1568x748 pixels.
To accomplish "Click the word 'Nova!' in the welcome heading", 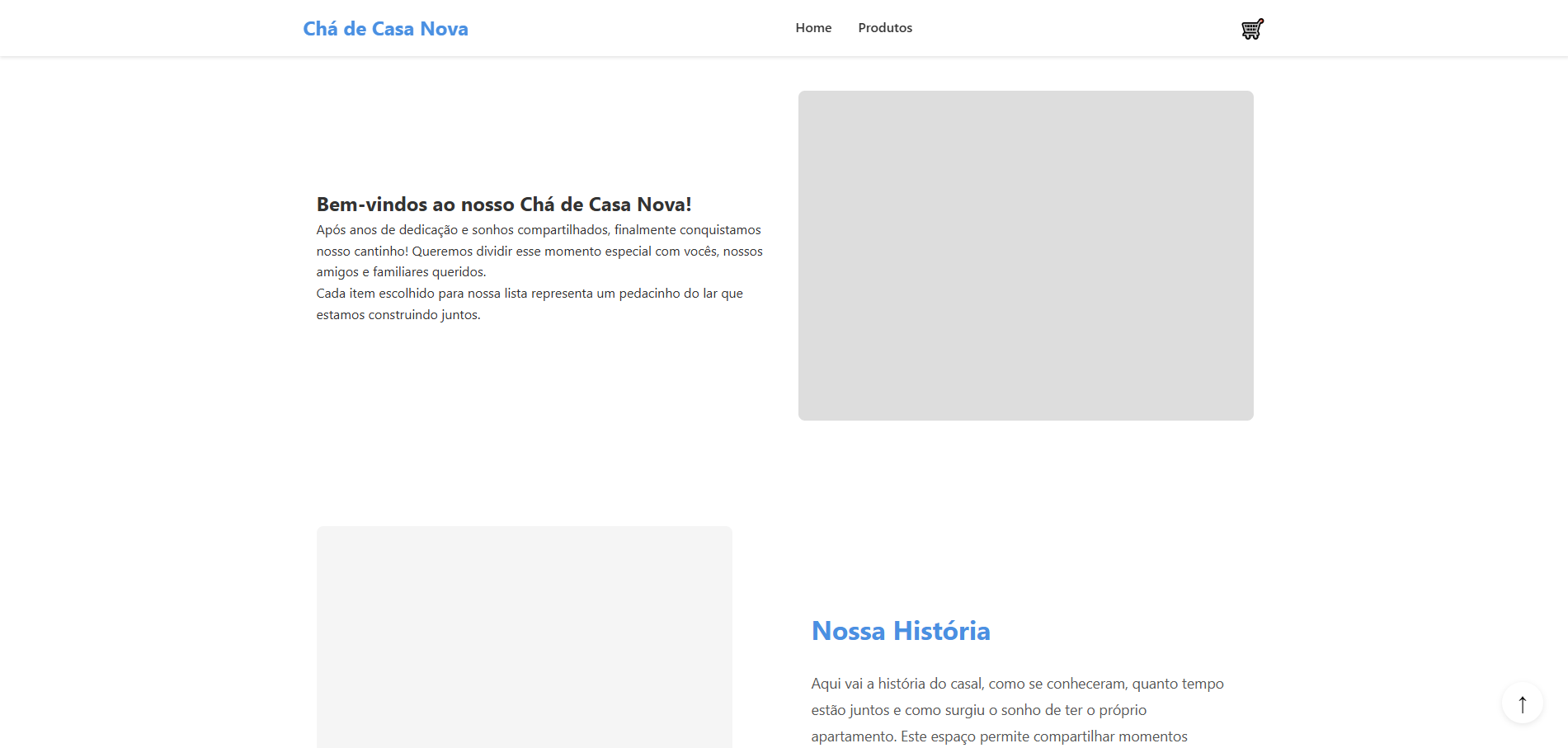I will coord(664,205).
